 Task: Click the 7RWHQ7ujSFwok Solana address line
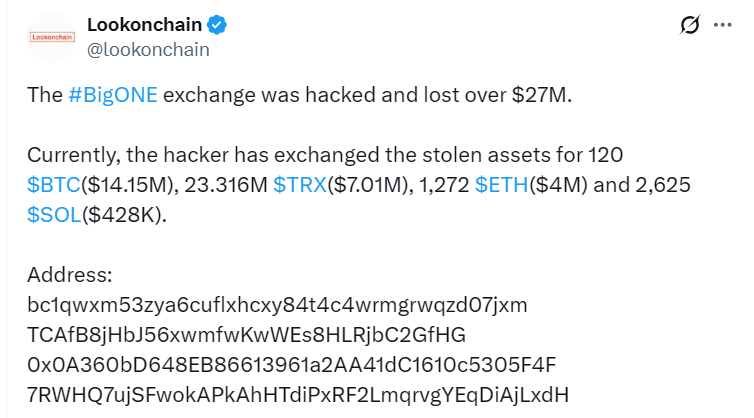pyautogui.click(x=298, y=395)
